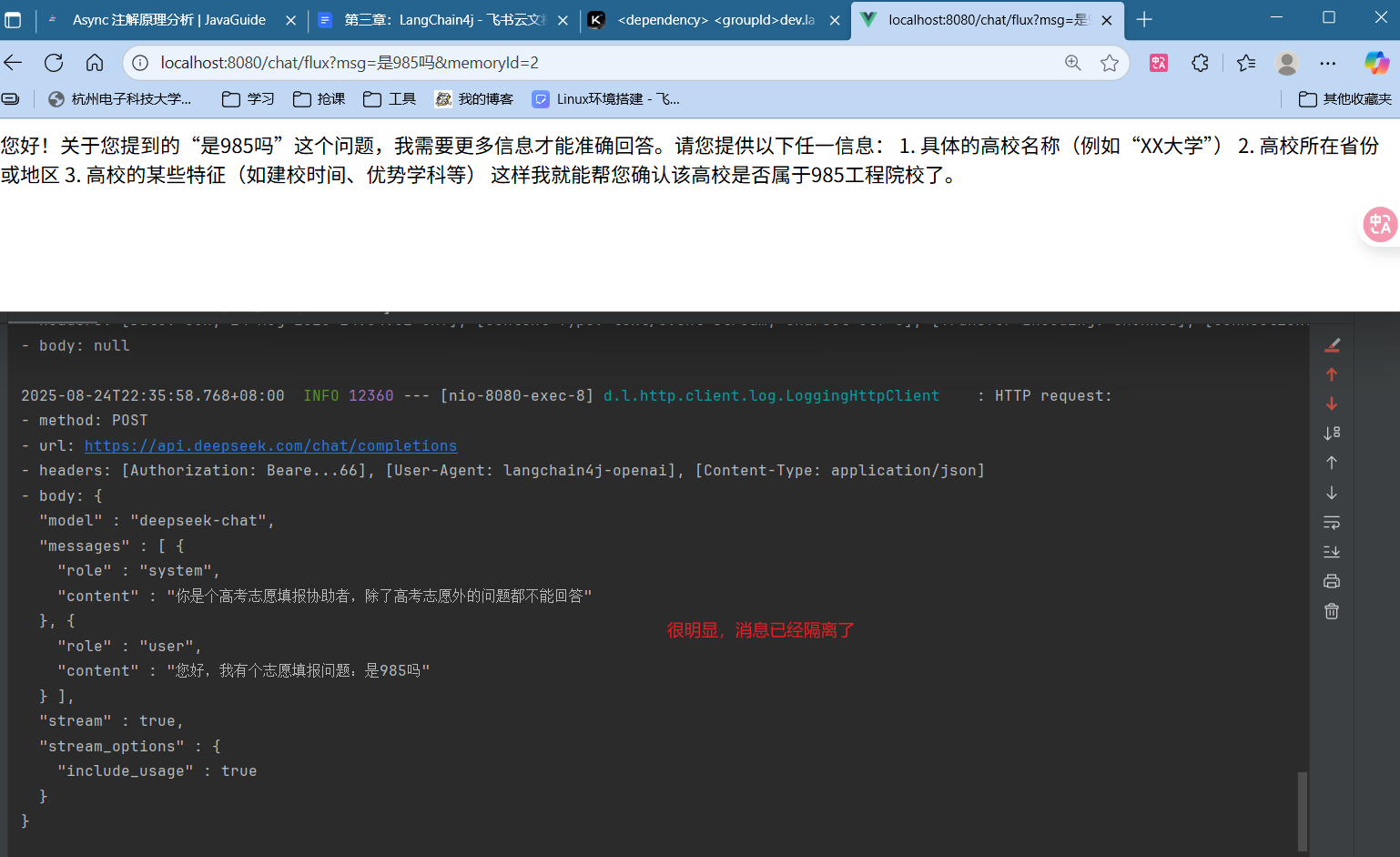Click the 'method: POST' log line
The height and width of the screenshot is (857, 1400).
point(85,420)
